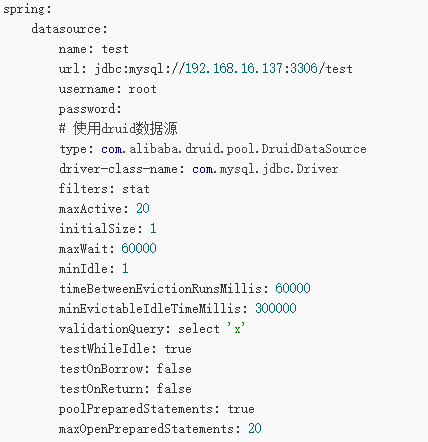Click the 'username: root' line

click(x=108, y=89)
